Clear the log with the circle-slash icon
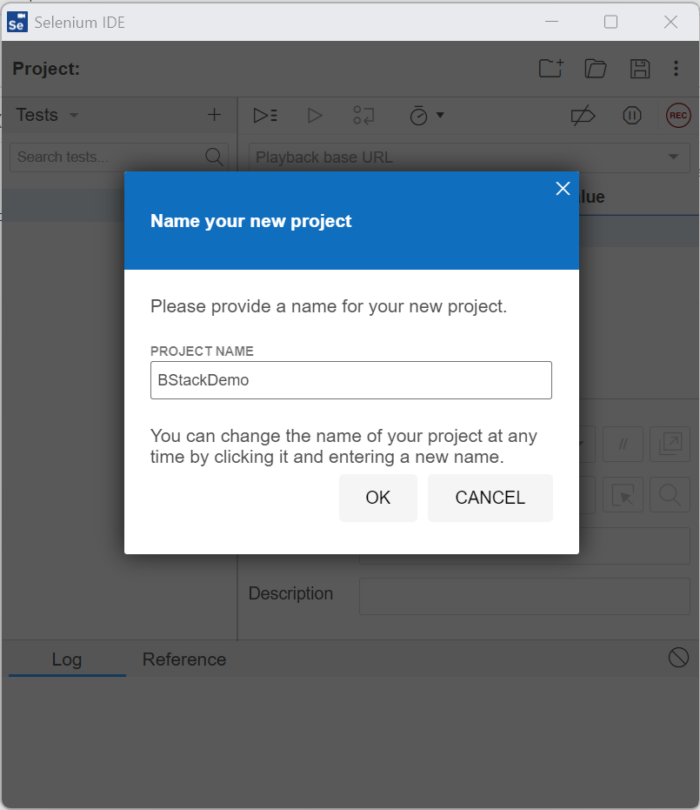Viewport: 700px width, 810px height. click(677, 658)
